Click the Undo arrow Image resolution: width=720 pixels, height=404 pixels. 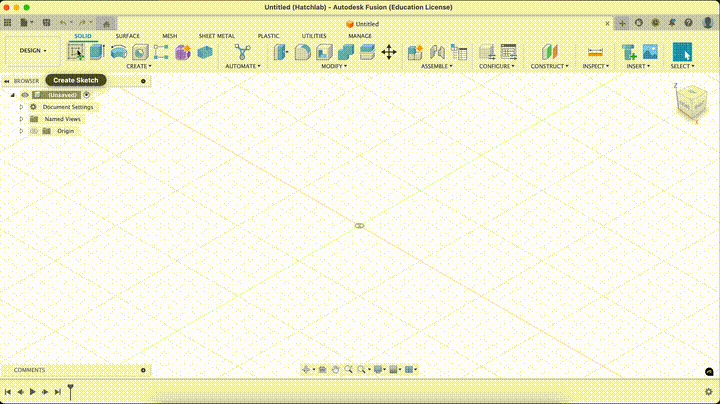63,22
